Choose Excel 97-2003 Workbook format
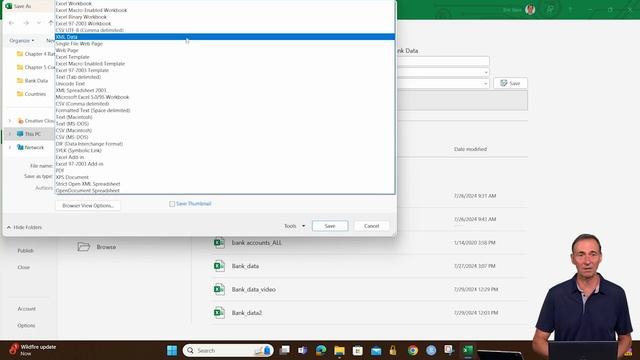This screenshot has width=640, height=360. [x=83, y=24]
